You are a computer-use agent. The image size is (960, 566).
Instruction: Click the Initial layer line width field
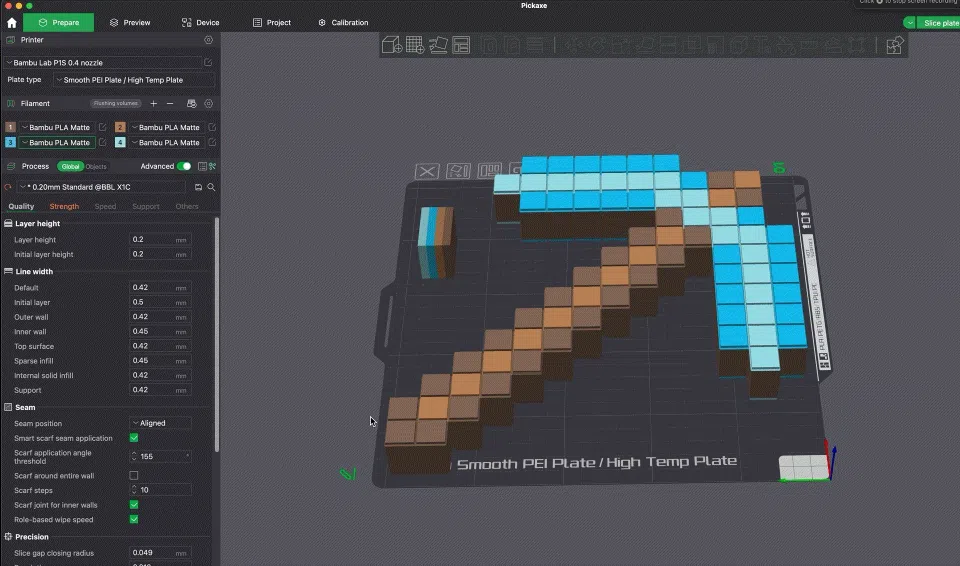(x=160, y=302)
